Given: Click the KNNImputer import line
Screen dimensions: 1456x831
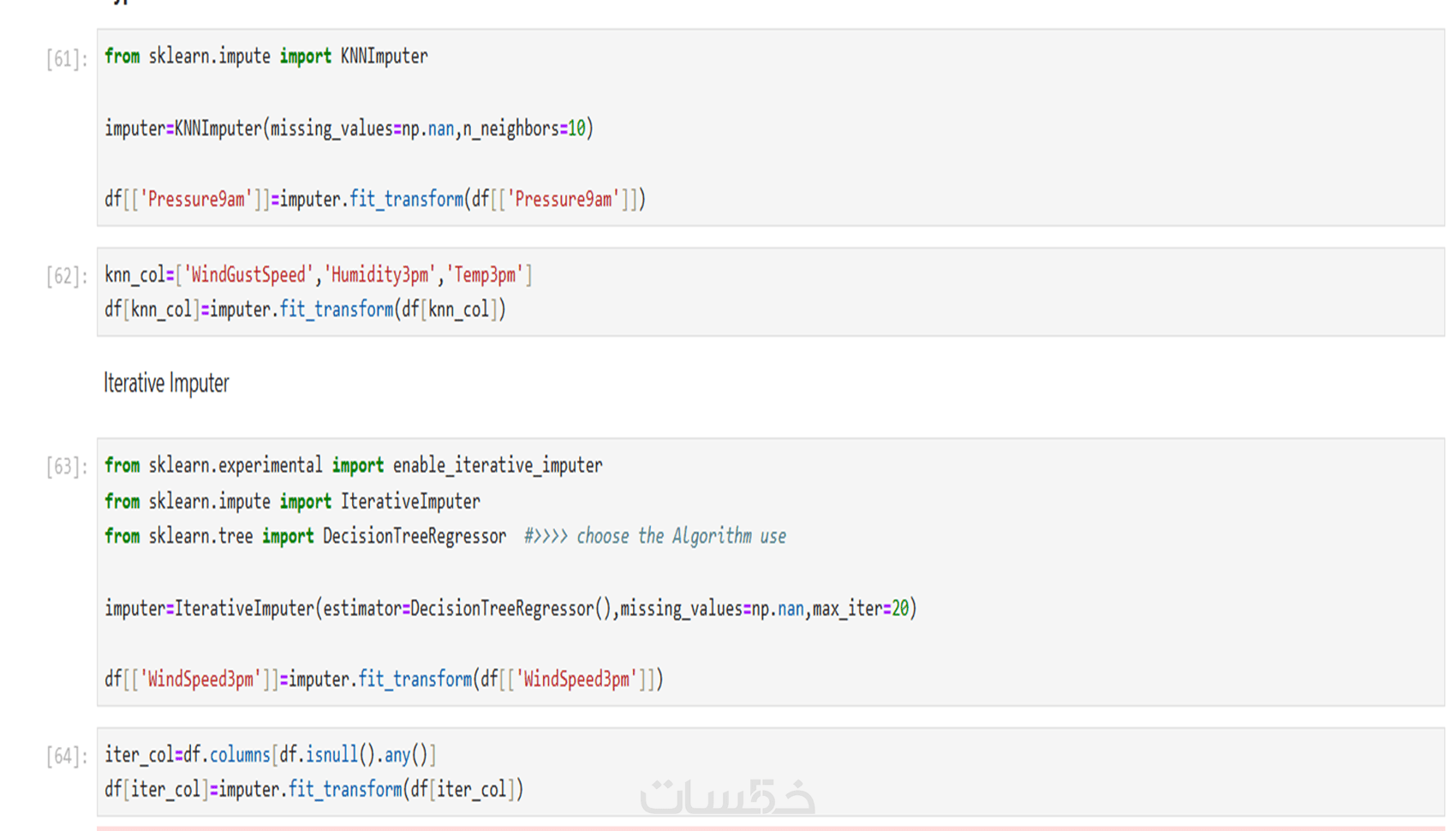Looking at the screenshot, I should point(266,57).
